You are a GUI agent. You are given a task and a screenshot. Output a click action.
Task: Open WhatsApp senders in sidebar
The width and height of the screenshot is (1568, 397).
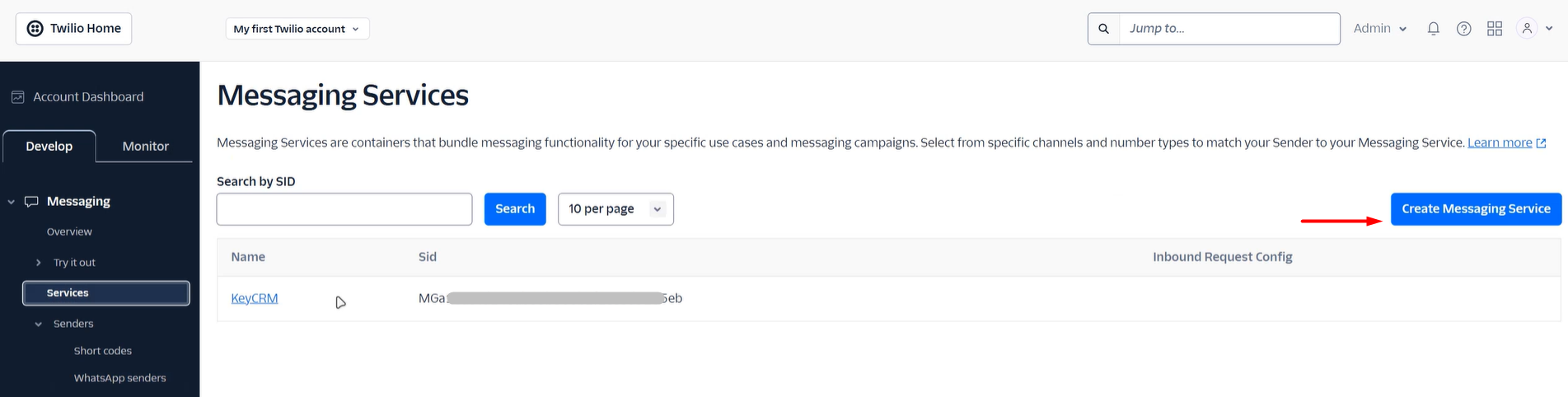[x=119, y=378]
